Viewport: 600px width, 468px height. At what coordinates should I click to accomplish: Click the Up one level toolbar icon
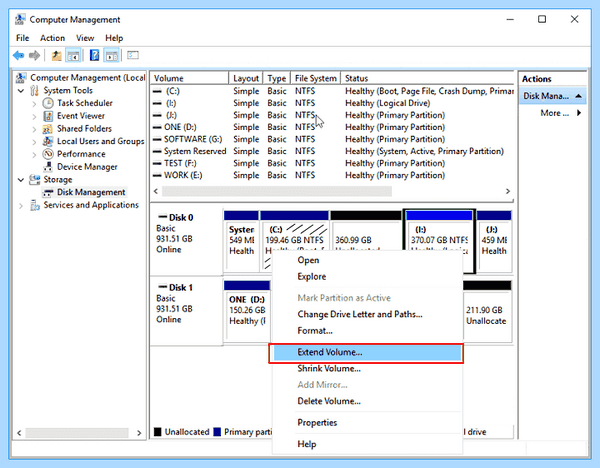(56, 55)
